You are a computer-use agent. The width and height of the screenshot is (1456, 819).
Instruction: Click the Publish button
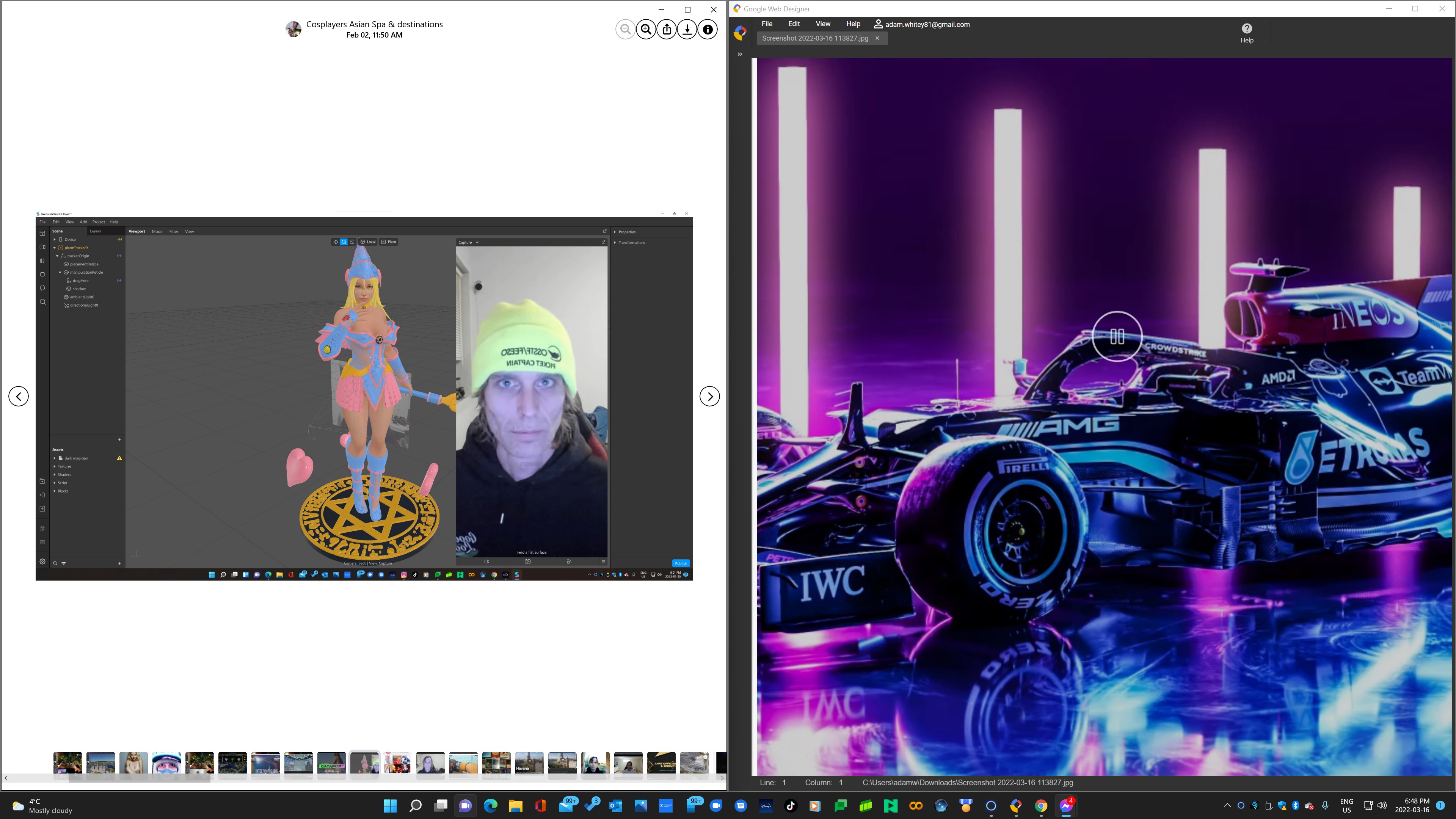click(x=681, y=563)
